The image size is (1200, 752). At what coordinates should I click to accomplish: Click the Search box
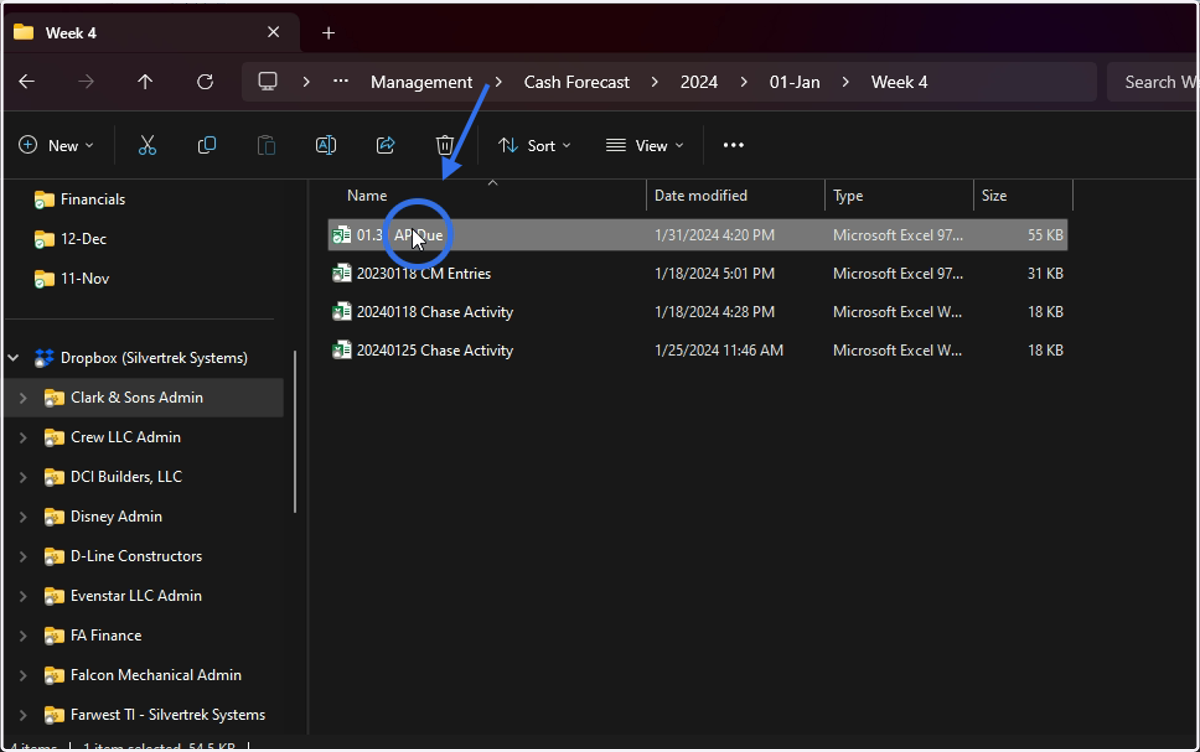1150,82
